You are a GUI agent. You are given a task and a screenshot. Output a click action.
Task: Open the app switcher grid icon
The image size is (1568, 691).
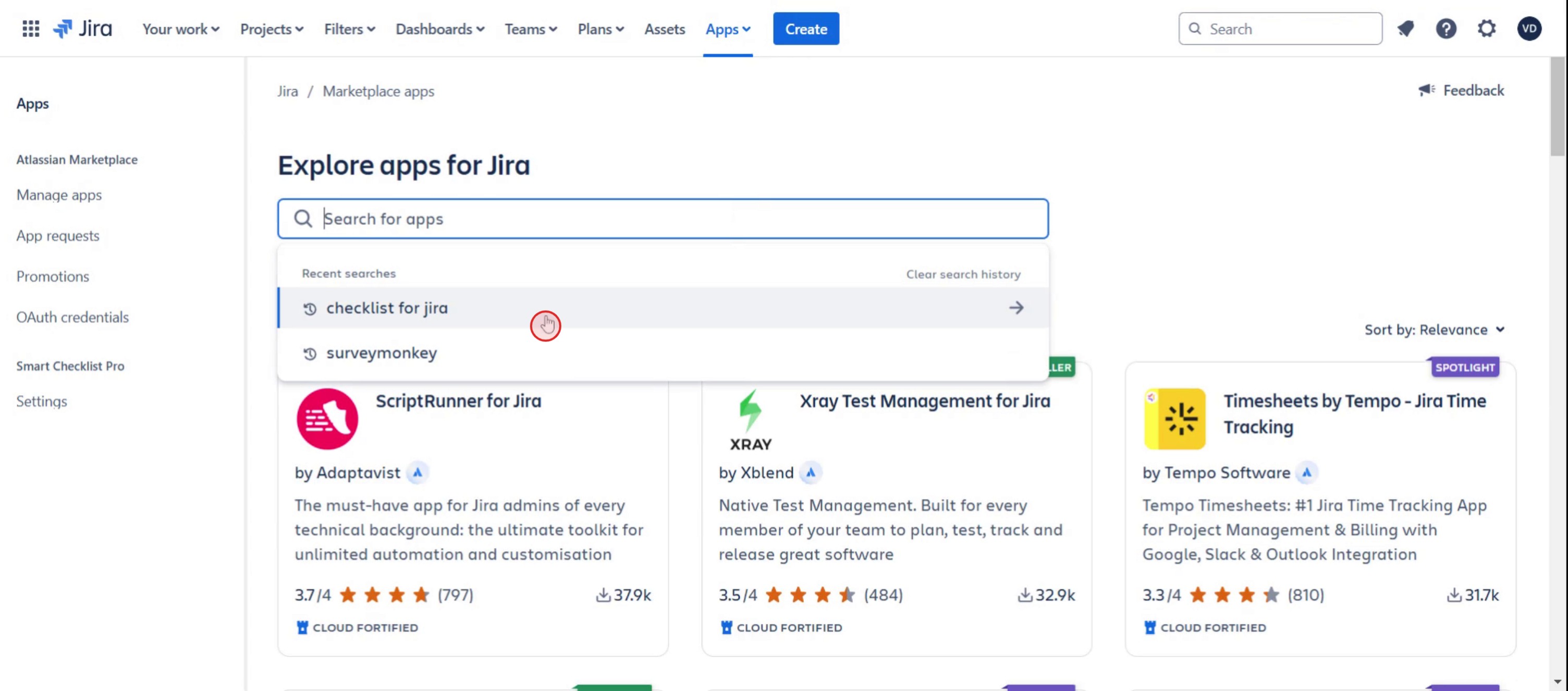point(30,29)
